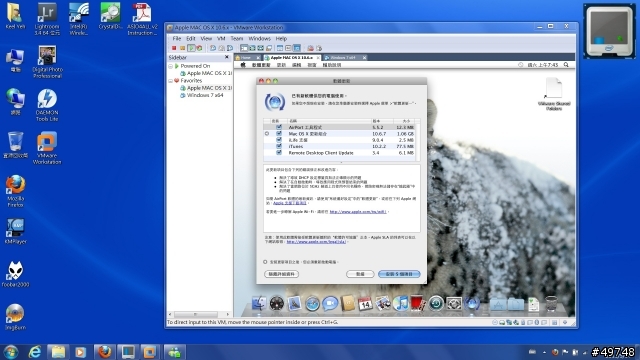This screenshot has height=360, width=640.
Task: Click the Full Screen toolbar icon
Action: pos(260,48)
